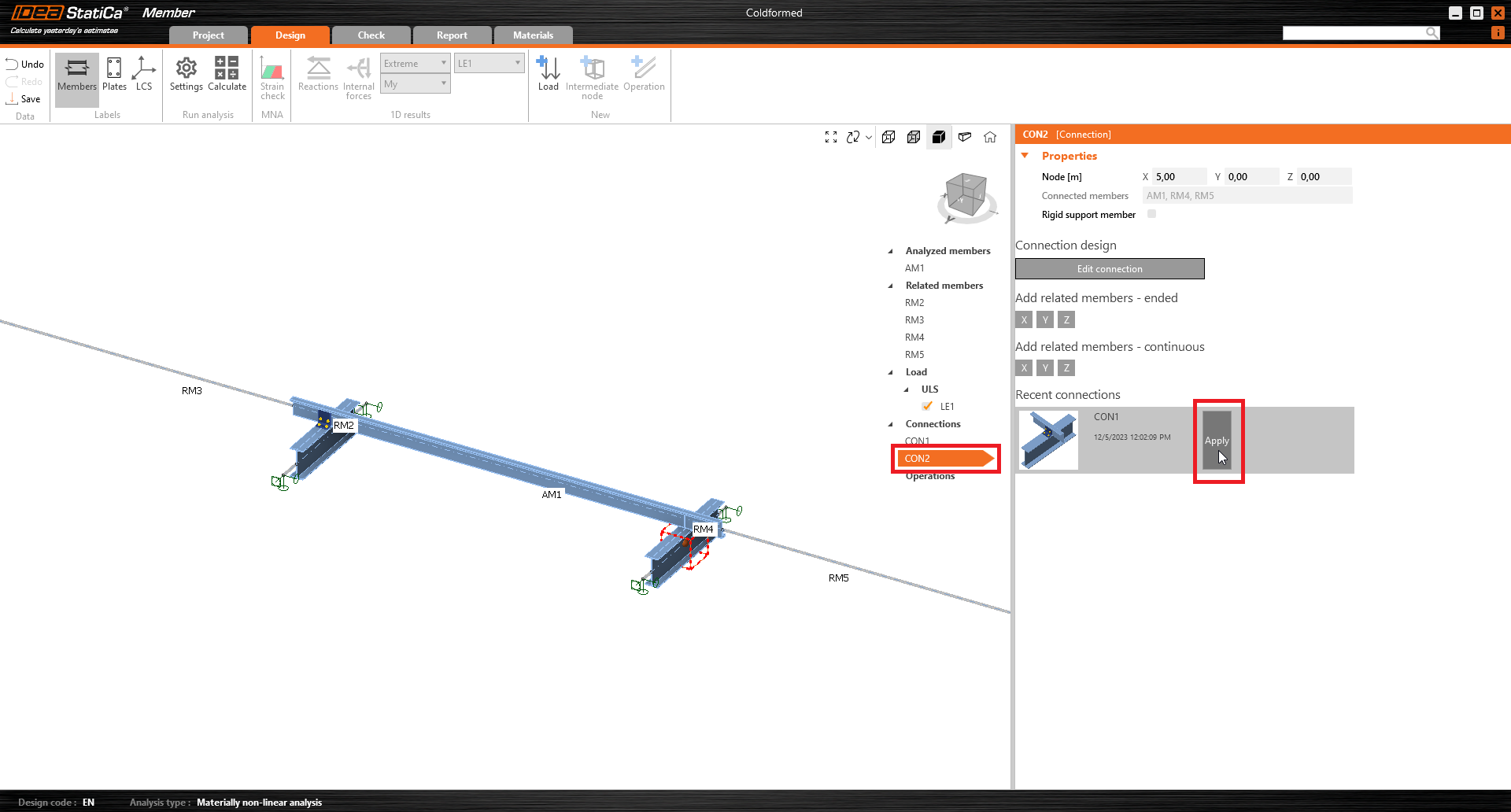Viewport: 1511px width, 812px height.
Task: Select RM3 in the tree
Action: point(914,320)
